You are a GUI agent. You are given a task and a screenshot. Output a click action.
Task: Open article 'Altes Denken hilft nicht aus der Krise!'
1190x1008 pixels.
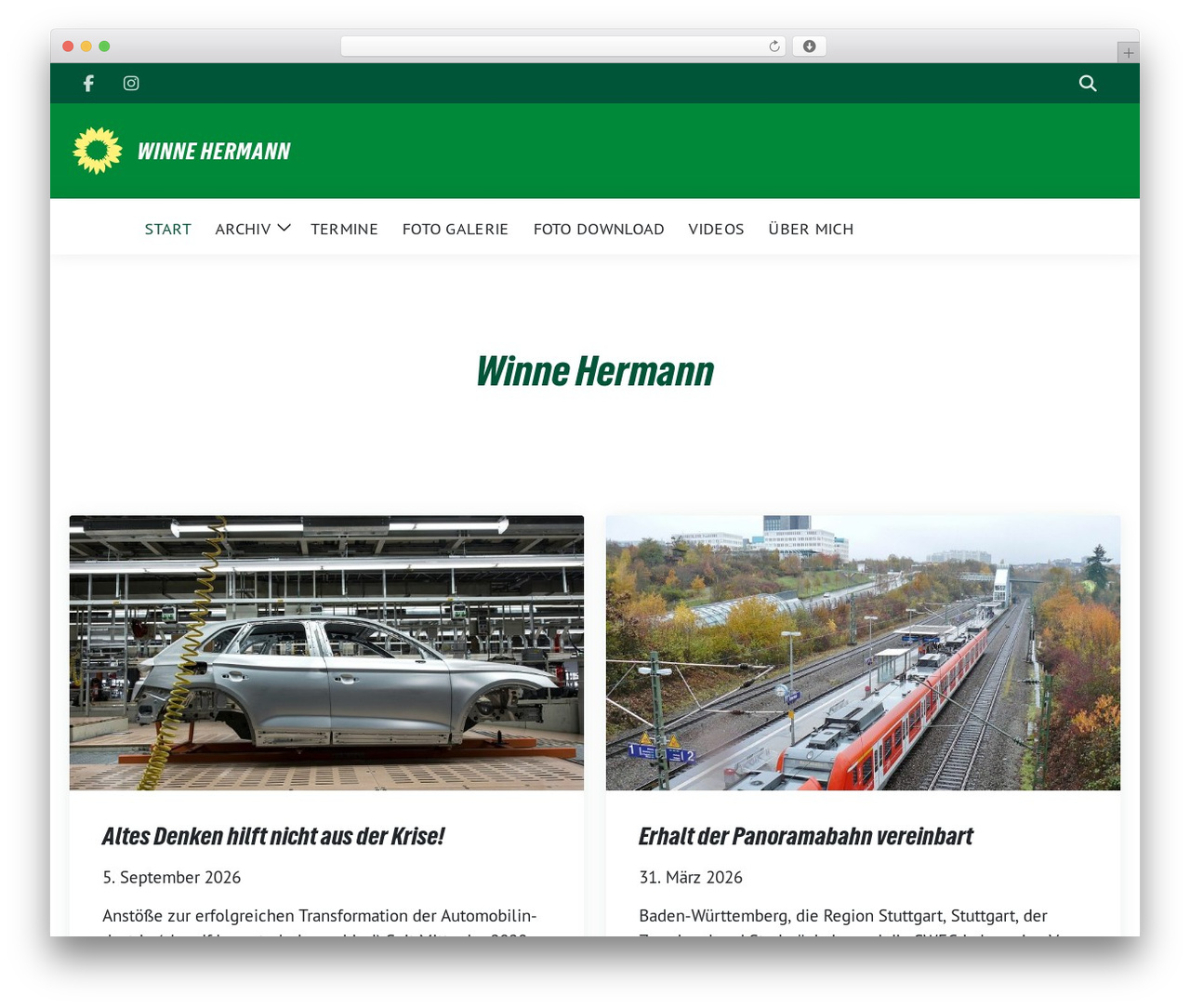273,836
